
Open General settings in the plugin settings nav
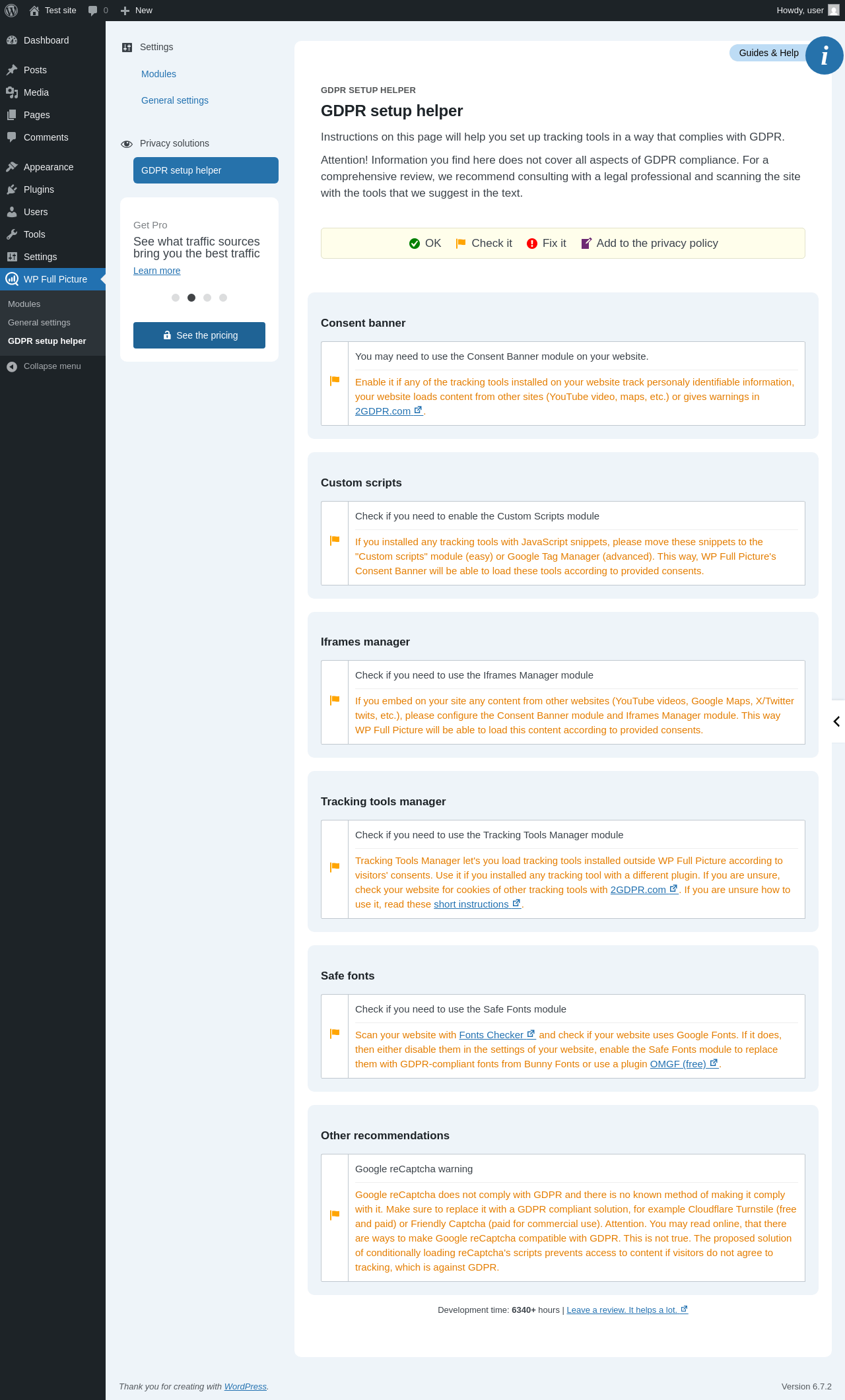pyautogui.click(x=175, y=100)
